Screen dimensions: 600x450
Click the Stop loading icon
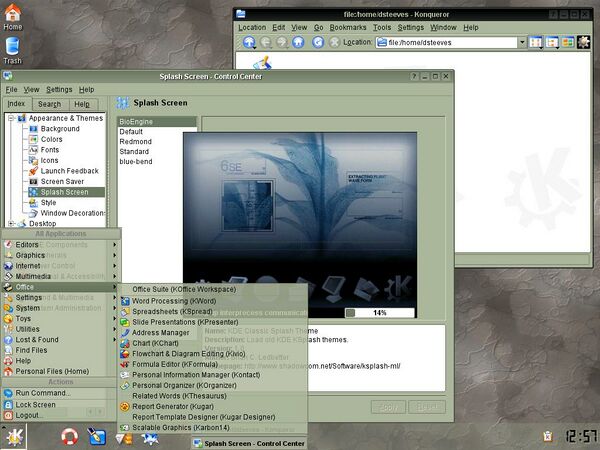point(334,42)
